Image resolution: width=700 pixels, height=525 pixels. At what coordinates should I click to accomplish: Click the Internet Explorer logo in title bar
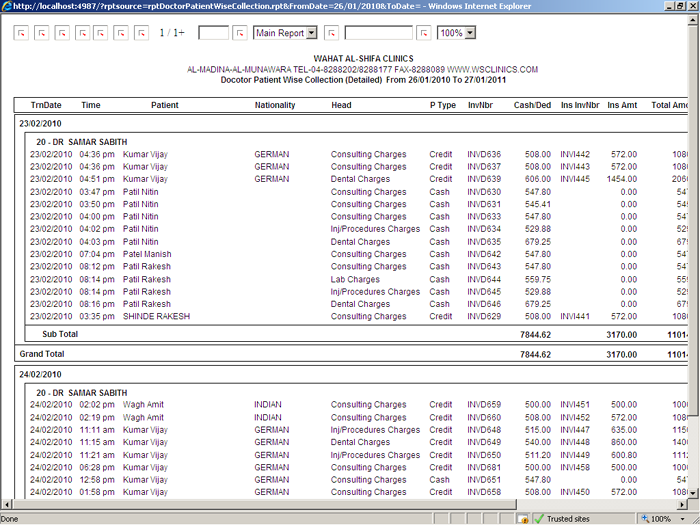pyautogui.click(x=7, y=6)
